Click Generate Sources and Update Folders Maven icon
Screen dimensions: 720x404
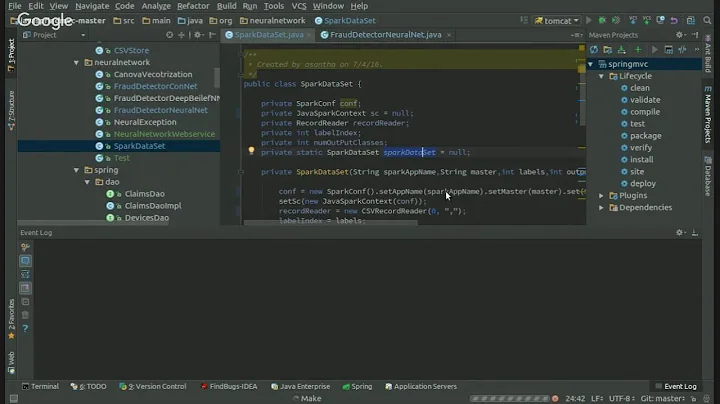[x=608, y=50]
